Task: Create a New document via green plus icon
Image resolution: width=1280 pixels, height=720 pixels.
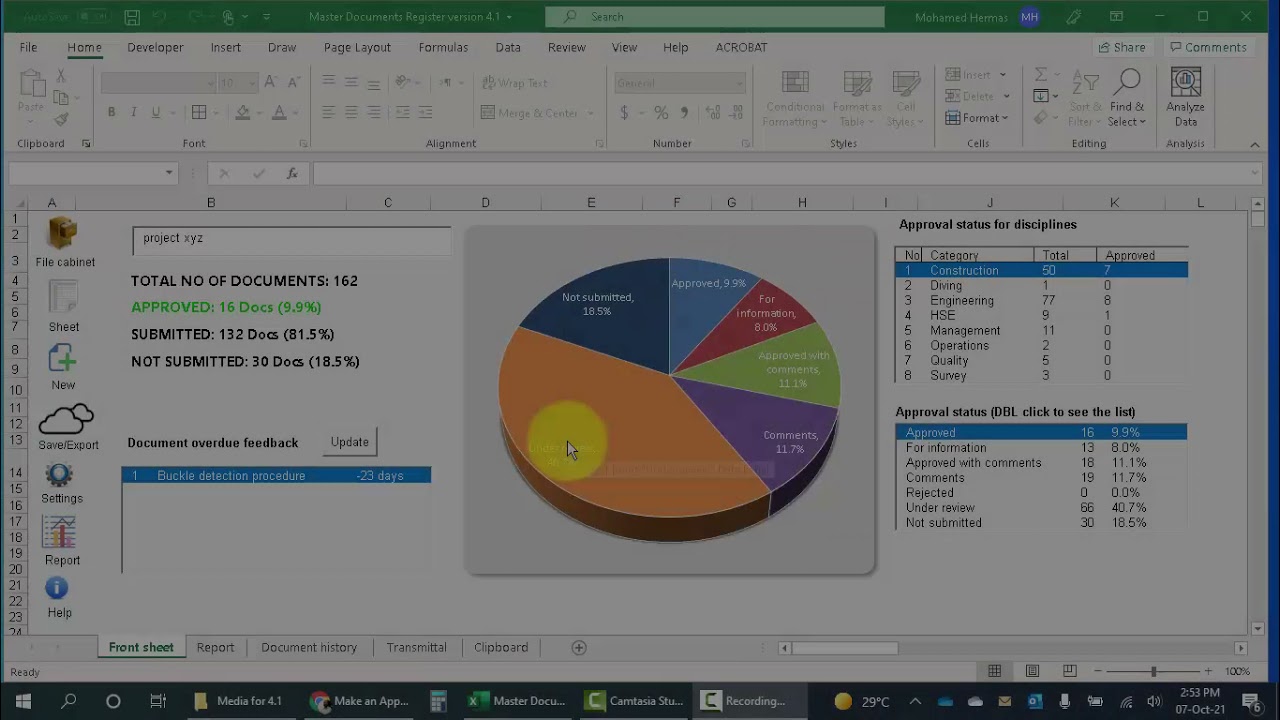Action: click(x=63, y=359)
